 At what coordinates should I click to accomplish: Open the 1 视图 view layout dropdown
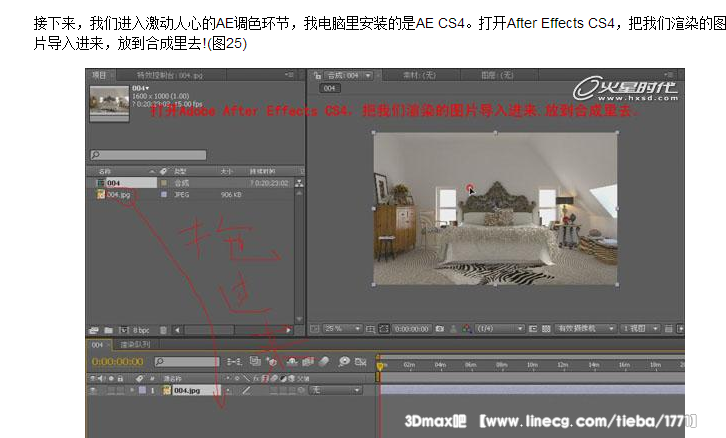640,329
